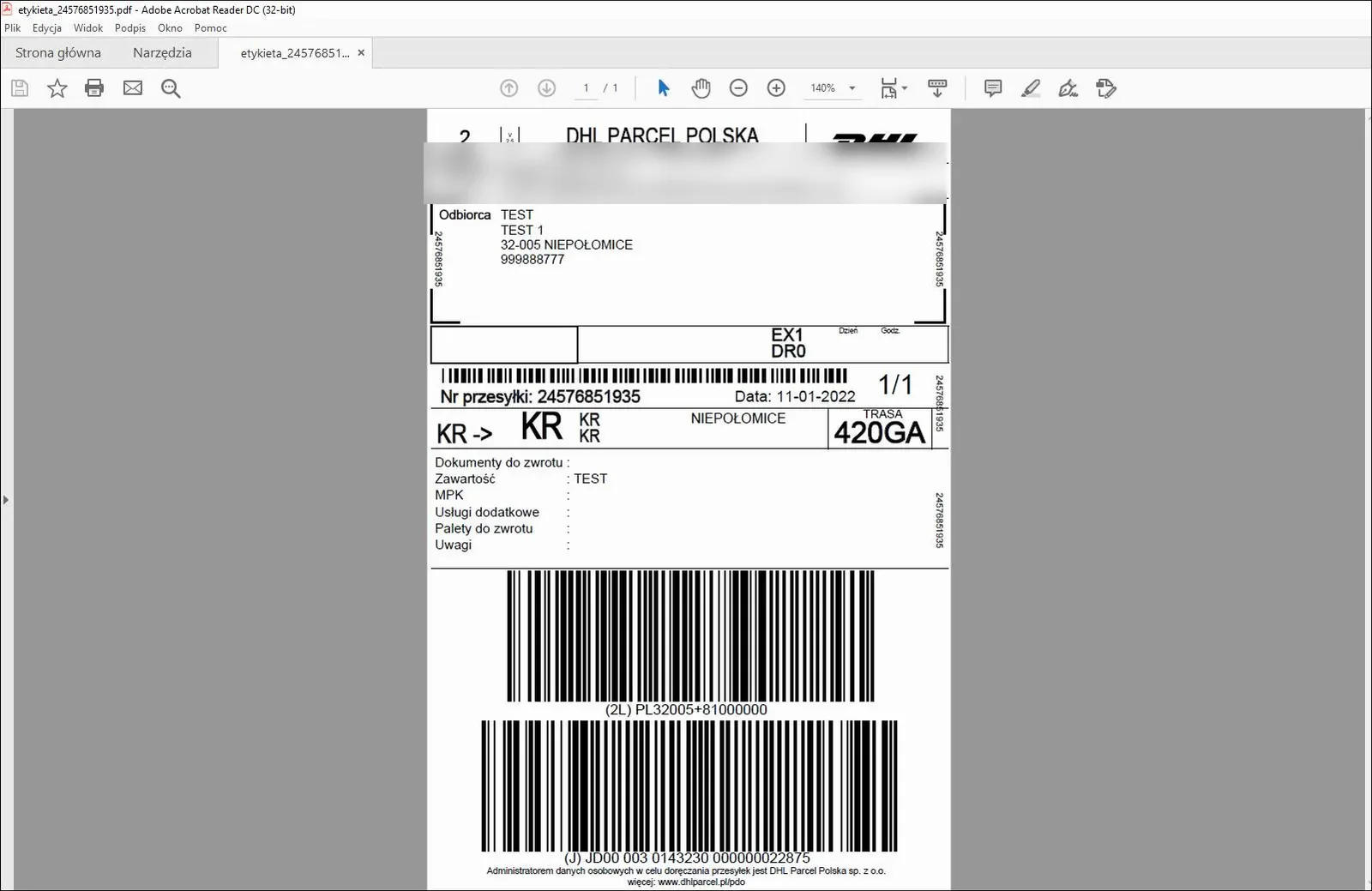This screenshot has height=891, width=1372.
Task: Add a comment with the speech bubble icon
Action: (993, 88)
